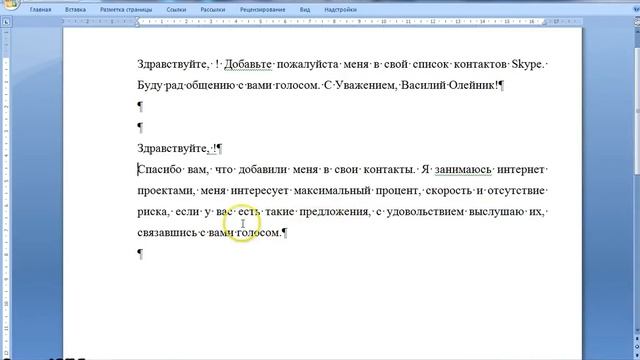Click the word "процент," in the document

(398, 191)
